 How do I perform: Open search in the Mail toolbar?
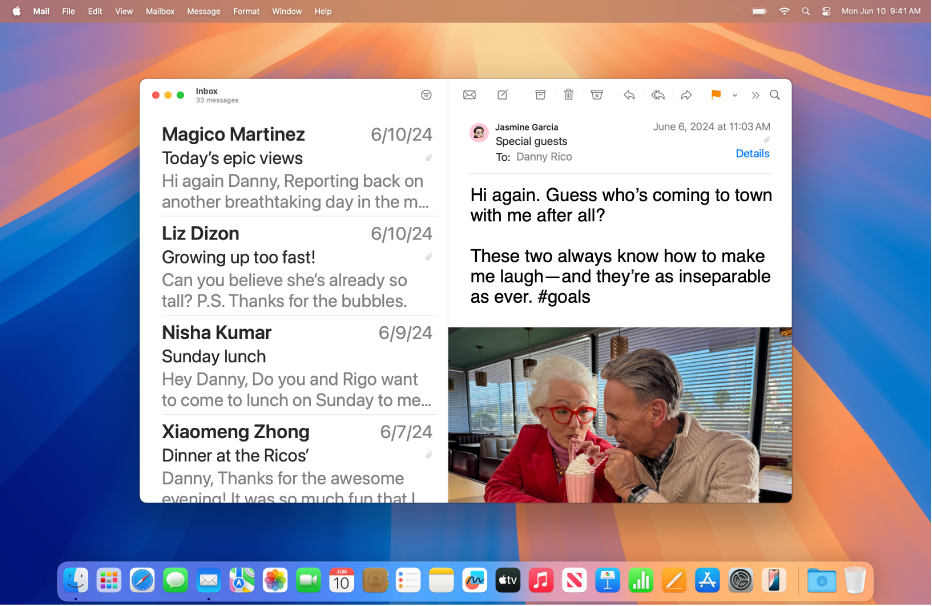(775, 95)
